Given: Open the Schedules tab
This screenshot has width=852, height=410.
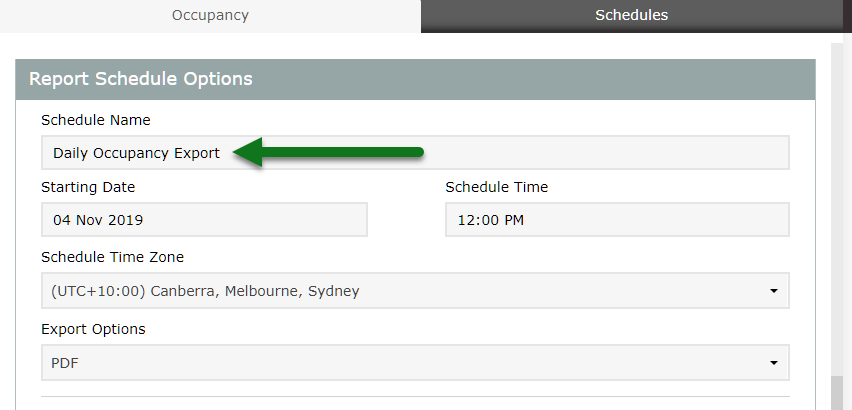Looking at the screenshot, I should [631, 15].
